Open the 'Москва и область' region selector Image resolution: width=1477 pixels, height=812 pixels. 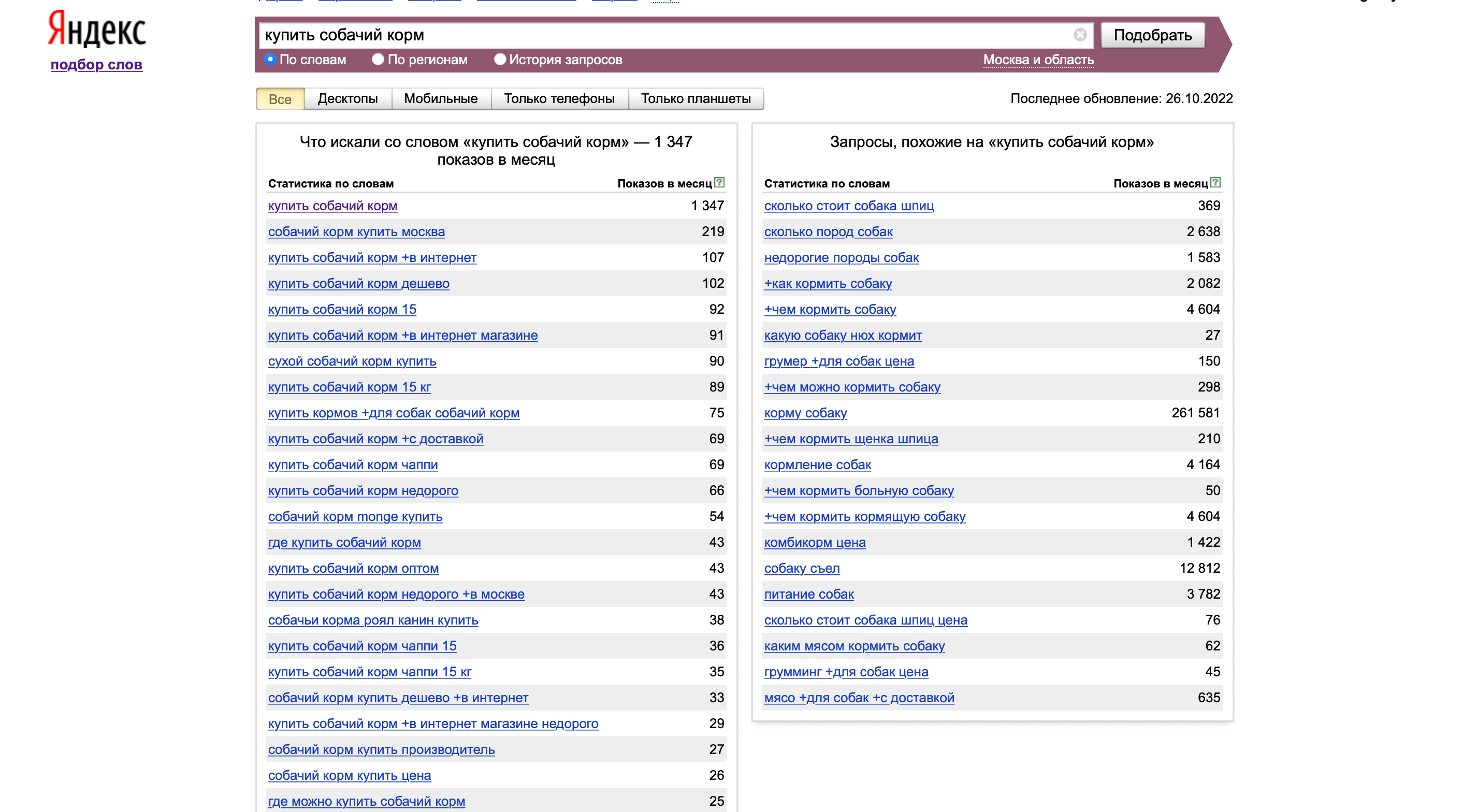tap(1038, 60)
